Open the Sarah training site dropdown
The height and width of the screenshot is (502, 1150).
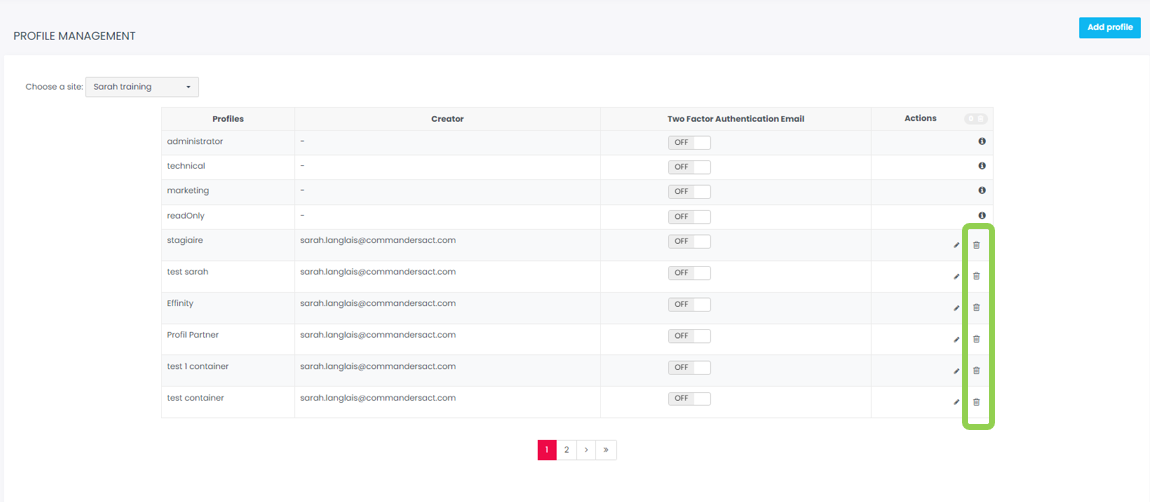142,87
